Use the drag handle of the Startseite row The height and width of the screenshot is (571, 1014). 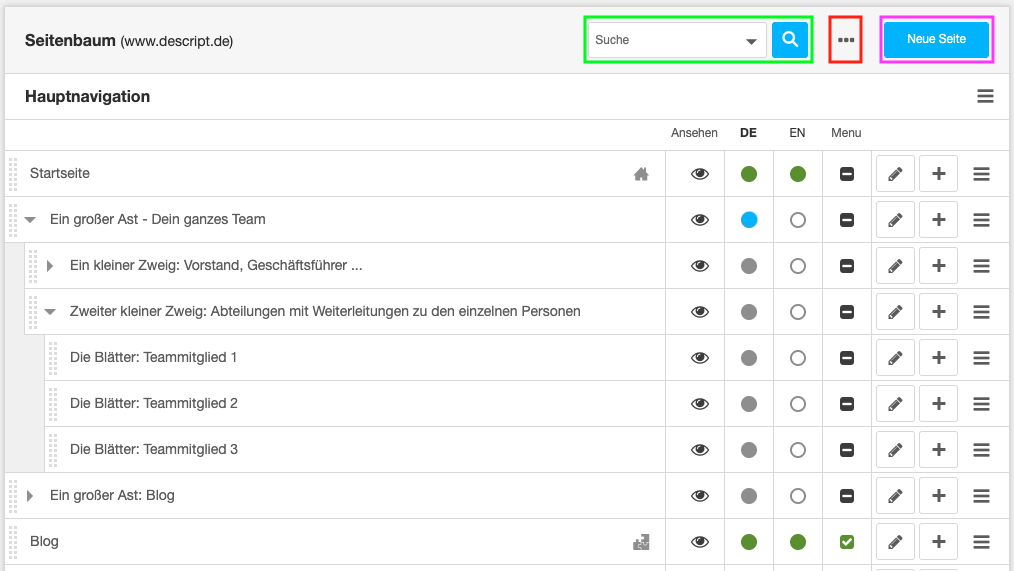tap(13, 174)
